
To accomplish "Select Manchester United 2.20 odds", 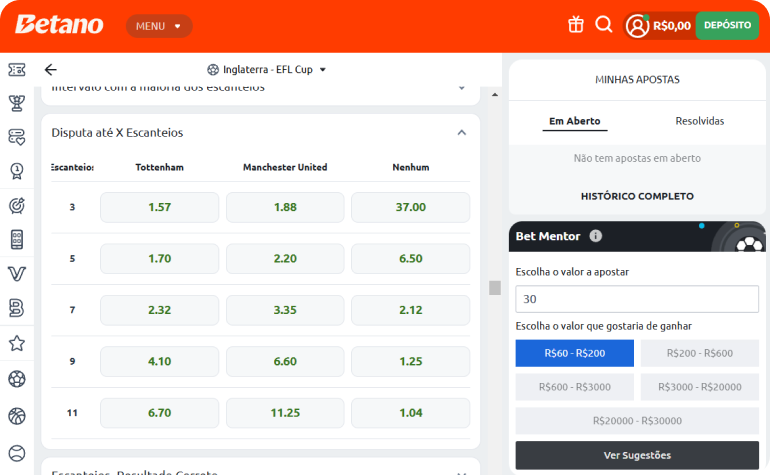I will point(285,258).
